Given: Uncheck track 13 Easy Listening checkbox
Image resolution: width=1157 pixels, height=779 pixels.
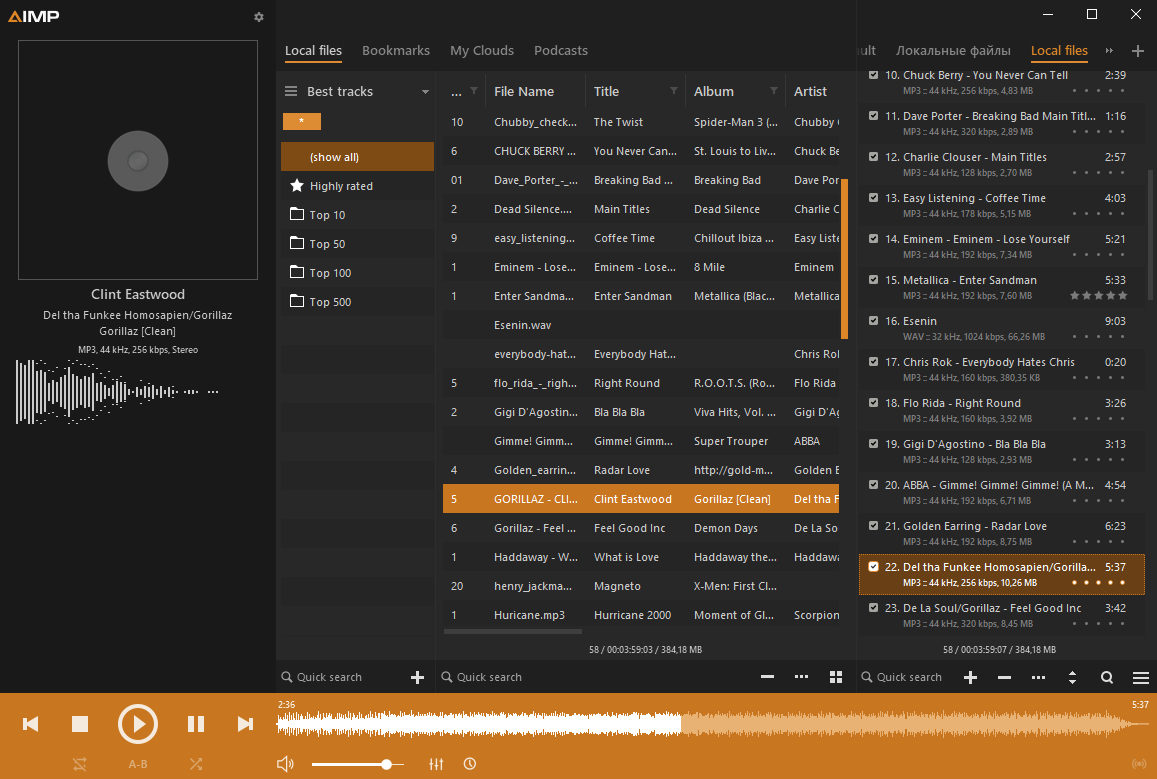Looking at the screenshot, I should (x=874, y=198).
